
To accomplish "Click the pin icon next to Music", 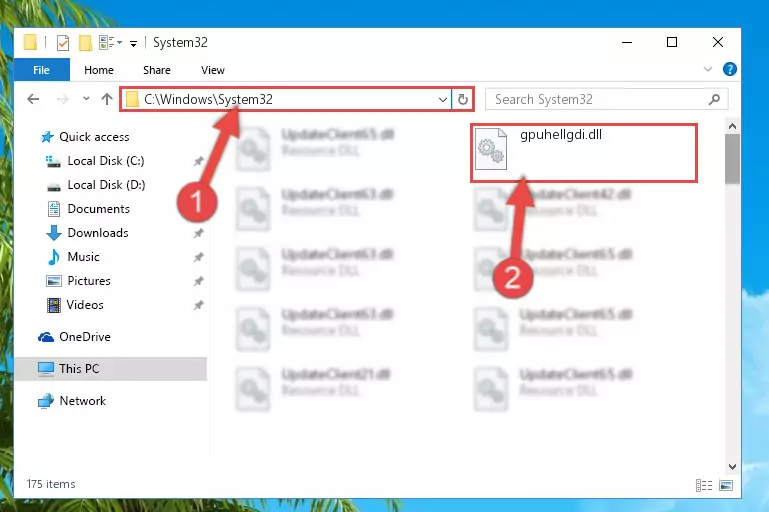I will tap(198, 257).
